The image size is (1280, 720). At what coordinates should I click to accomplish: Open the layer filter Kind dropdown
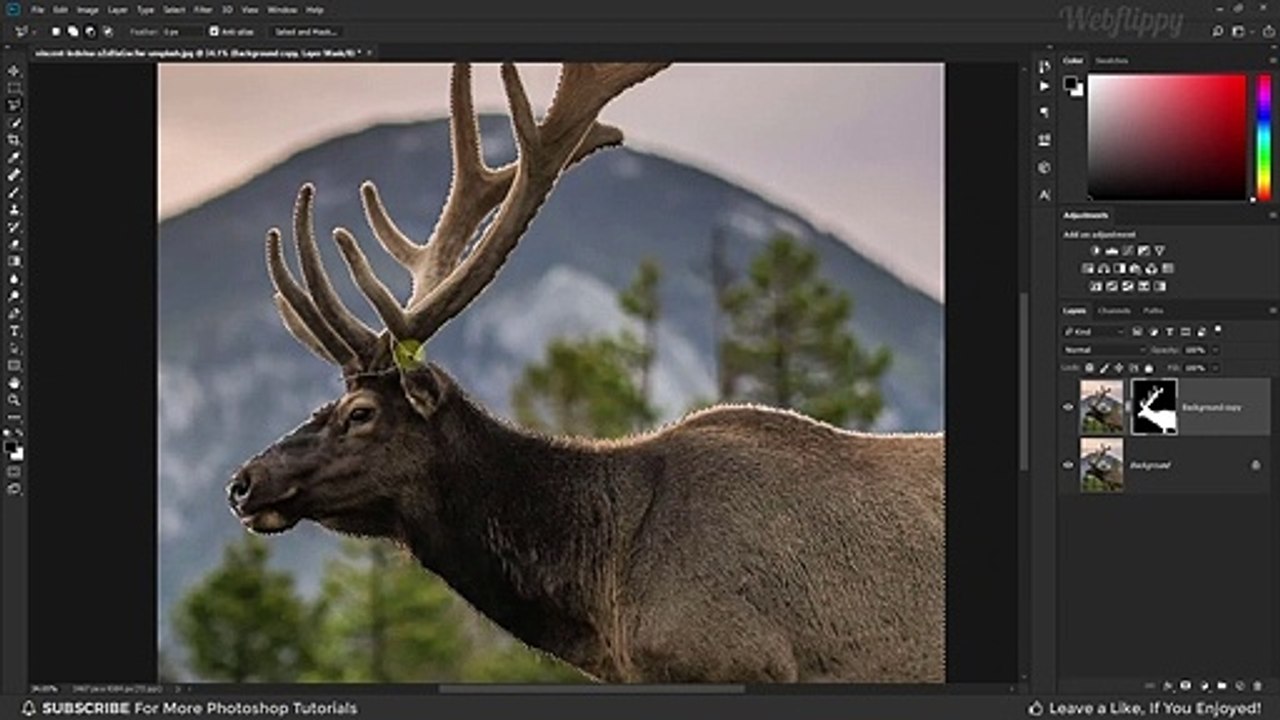[1093, 331]
